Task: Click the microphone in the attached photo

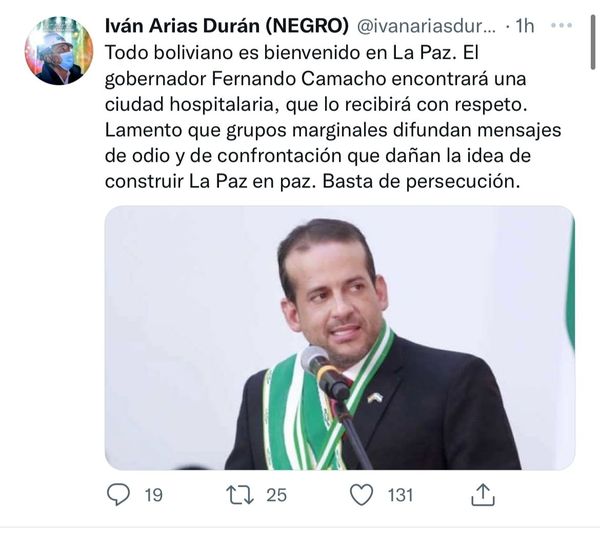Action: click(325, 372)
